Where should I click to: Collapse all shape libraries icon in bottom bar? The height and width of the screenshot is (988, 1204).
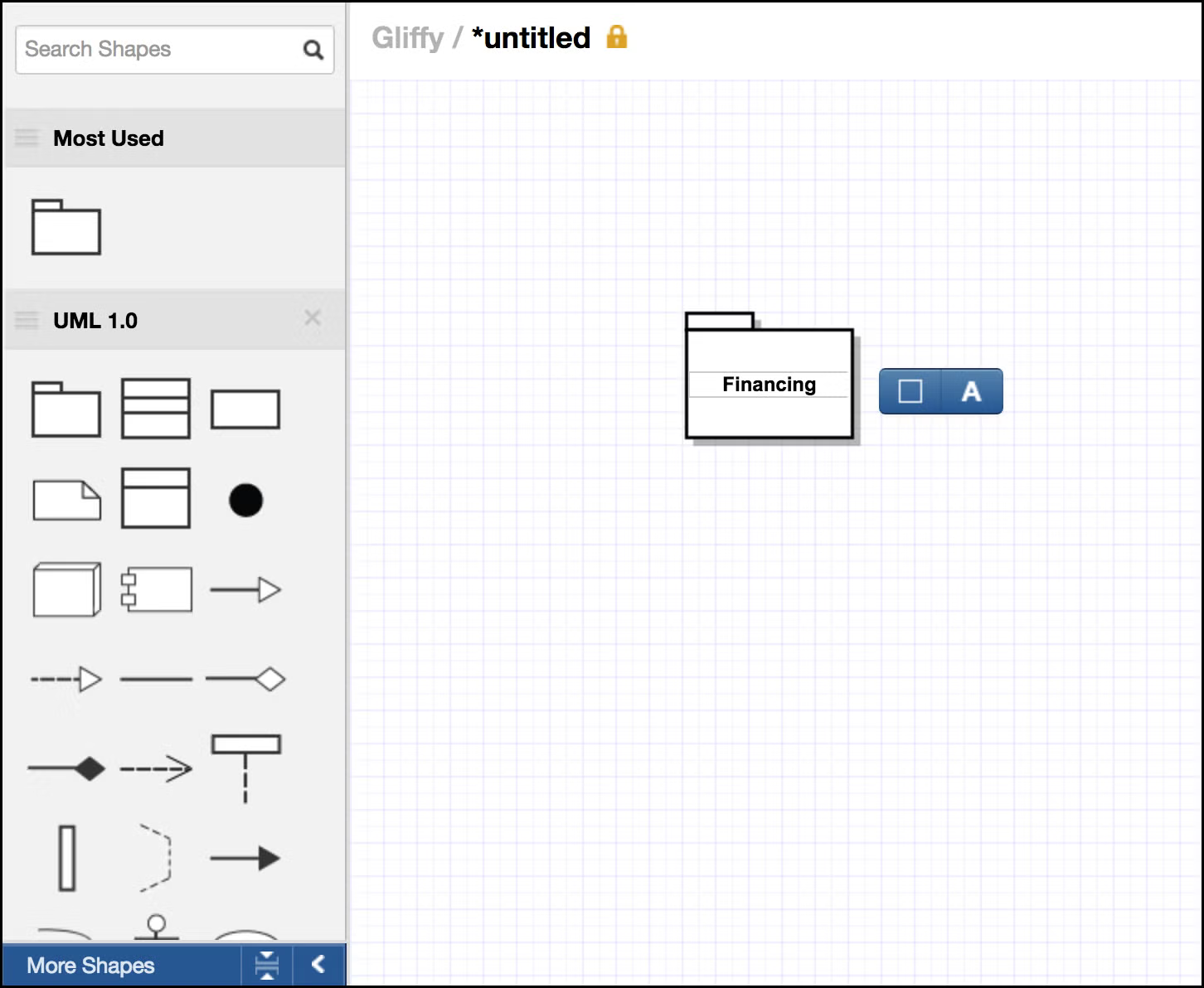267,965
